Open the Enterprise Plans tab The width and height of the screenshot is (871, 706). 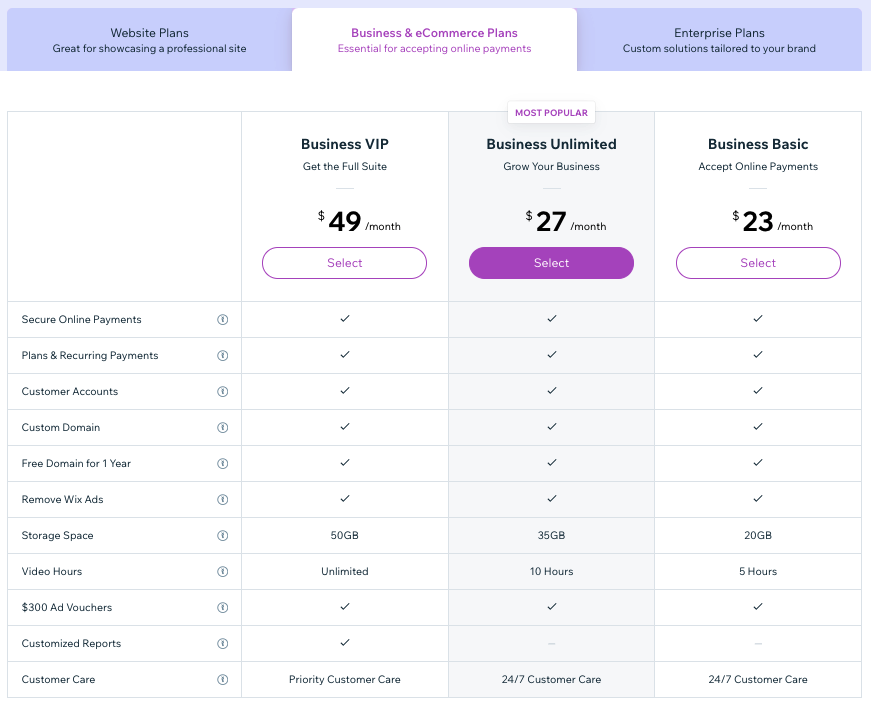pyautogui.click(x=719, y=40)
